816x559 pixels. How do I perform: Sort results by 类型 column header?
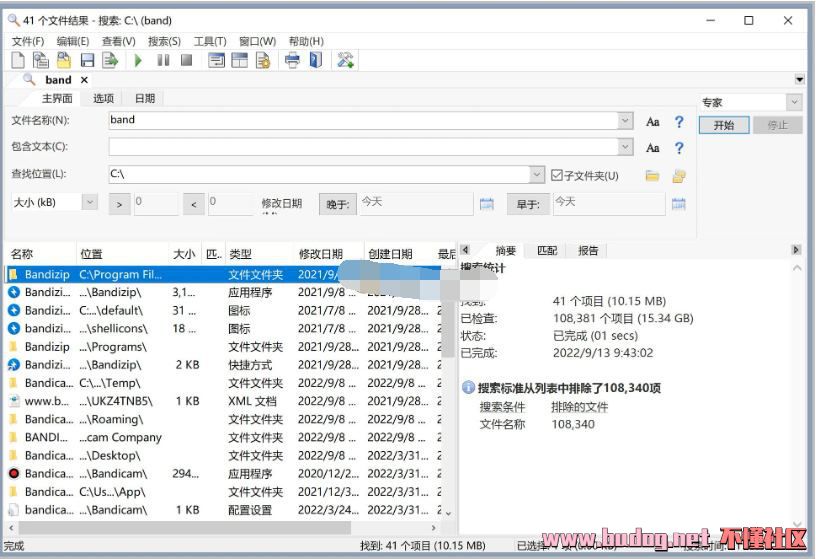[259, 254]
